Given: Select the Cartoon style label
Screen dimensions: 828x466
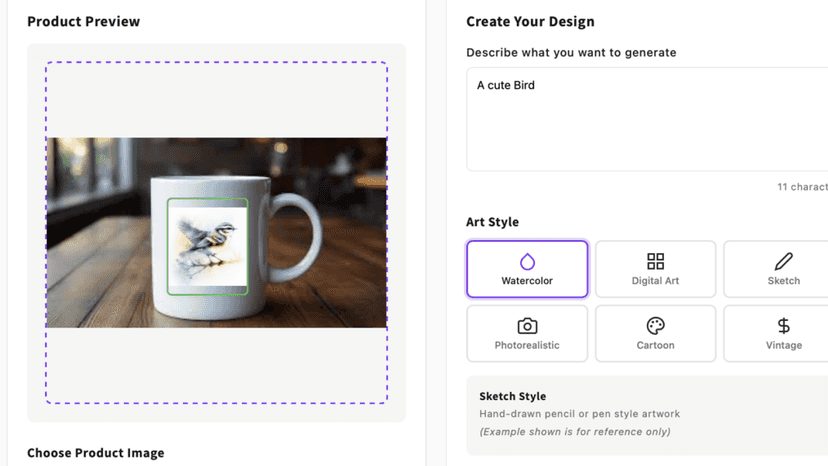Looking at the screenshot, I should pos(655,346).
